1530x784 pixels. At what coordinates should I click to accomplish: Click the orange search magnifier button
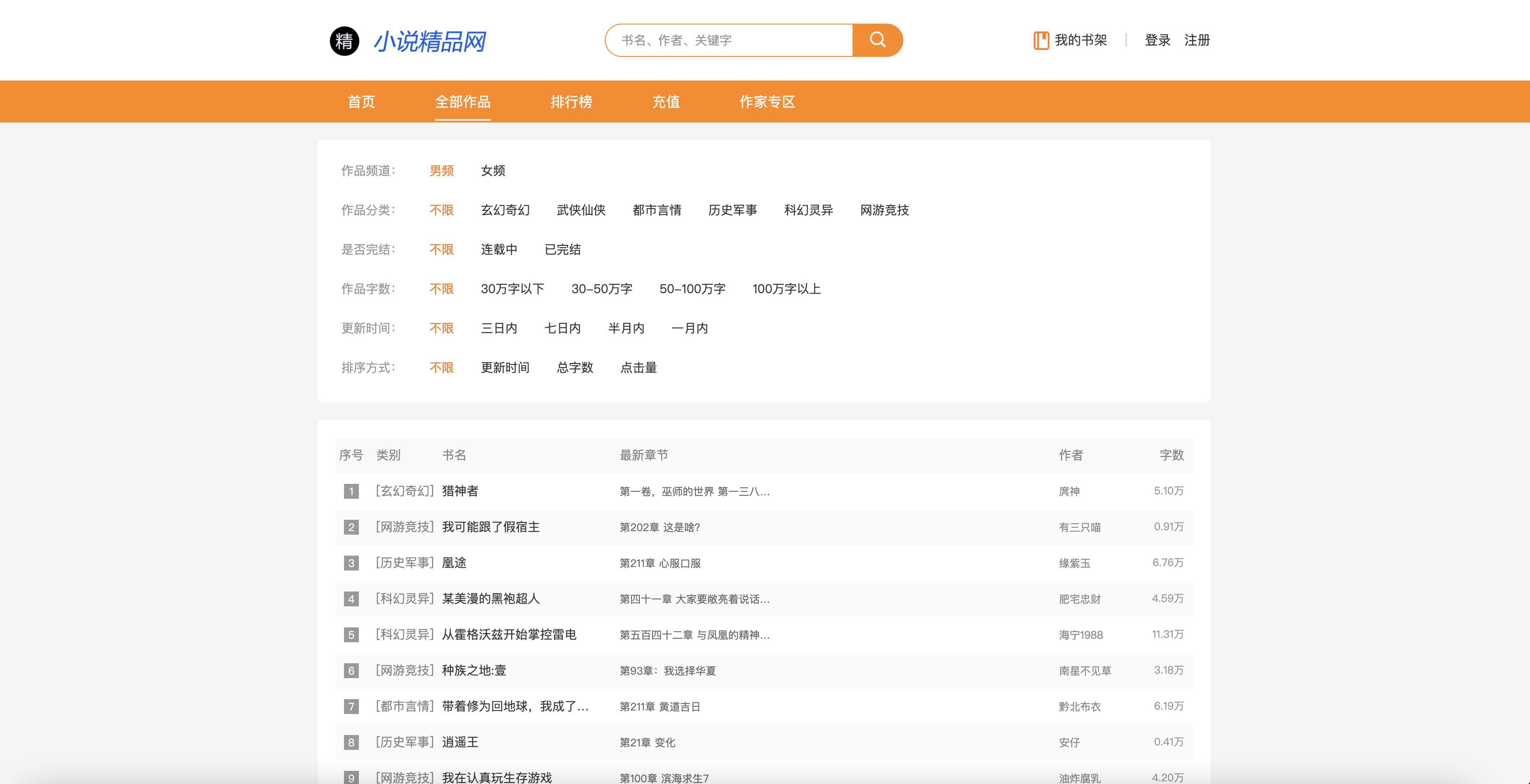tap(877, 40)
